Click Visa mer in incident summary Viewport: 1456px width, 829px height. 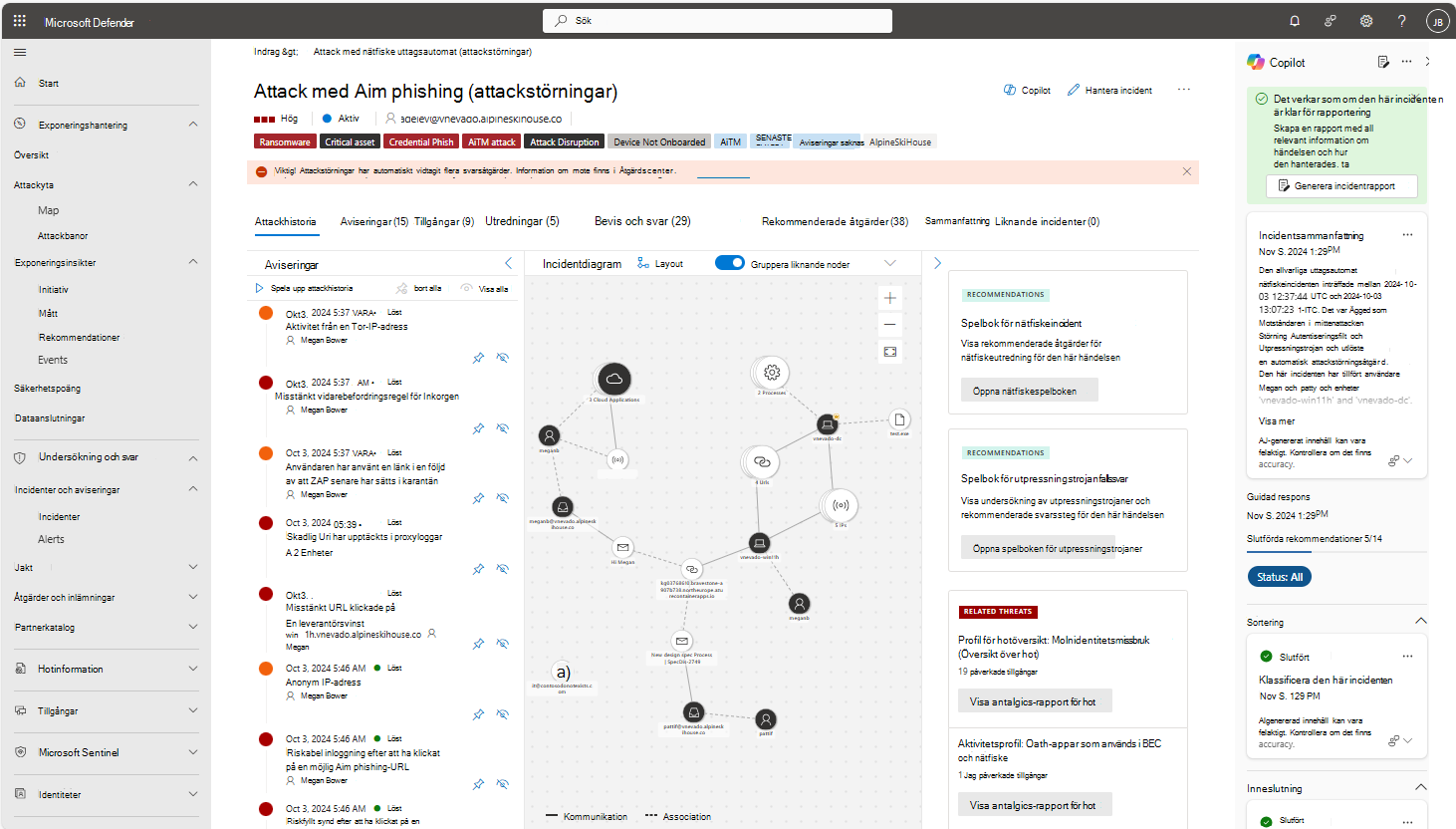tap(1277, 420)
